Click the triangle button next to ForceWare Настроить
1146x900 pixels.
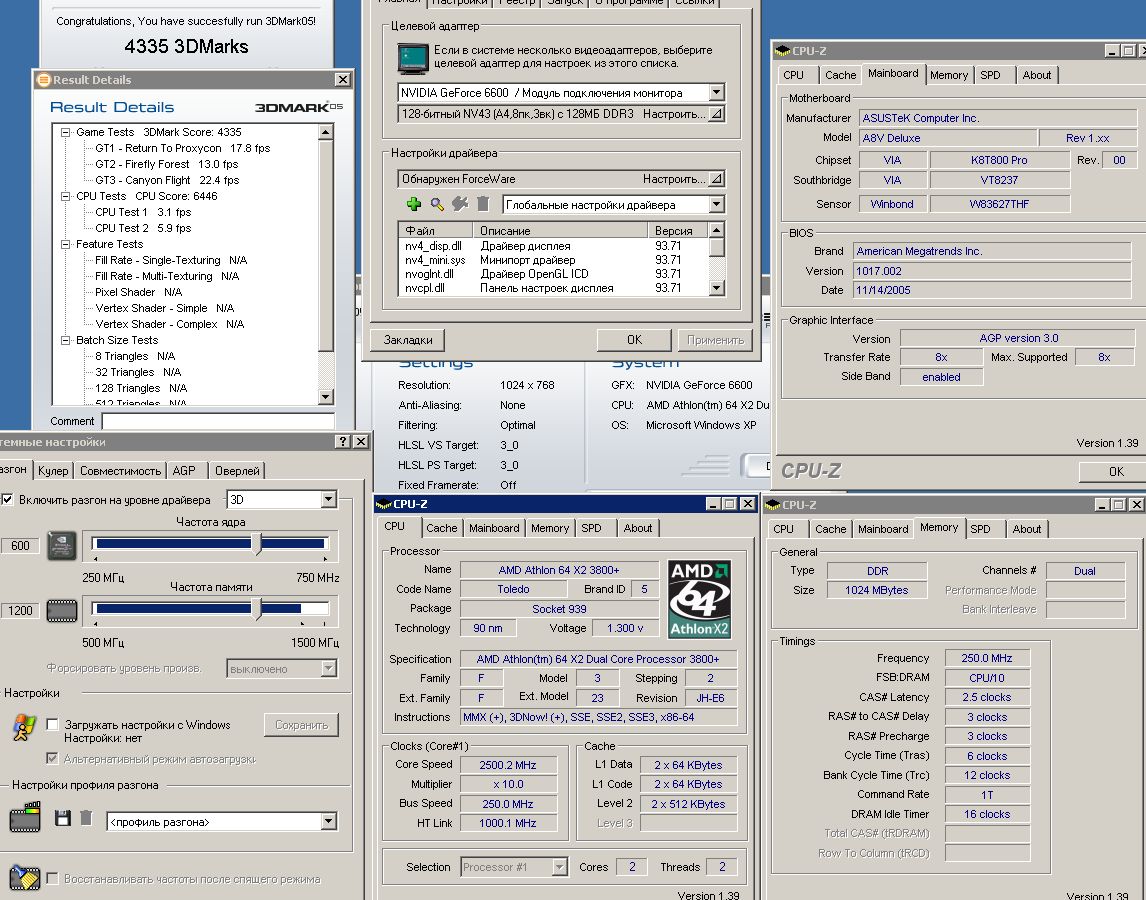coord(716,178)
